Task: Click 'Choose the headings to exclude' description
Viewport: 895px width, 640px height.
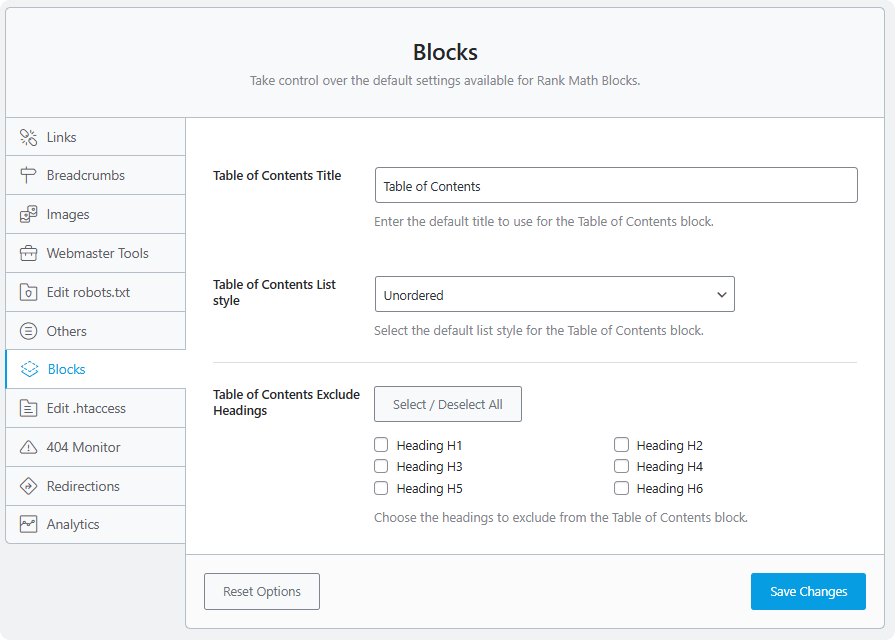Action: pyautogui.click(x=561, y=517)
